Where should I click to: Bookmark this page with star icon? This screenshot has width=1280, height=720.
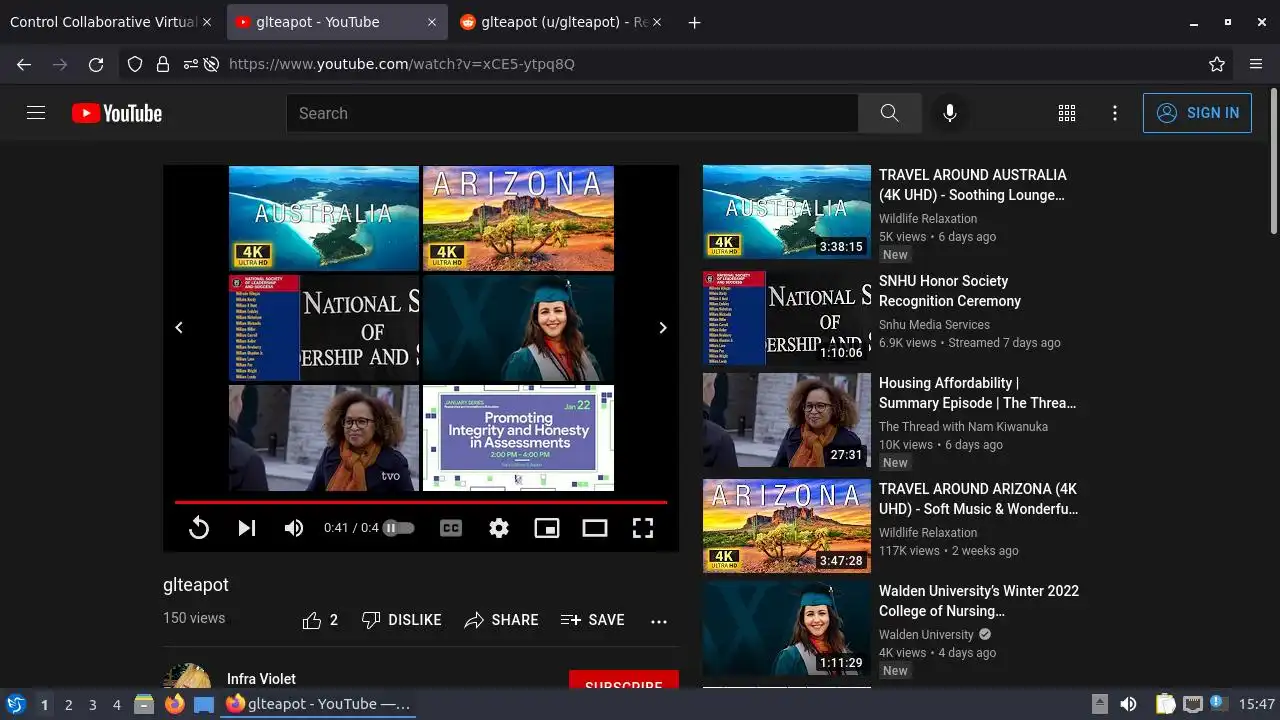pos(1217,64)
